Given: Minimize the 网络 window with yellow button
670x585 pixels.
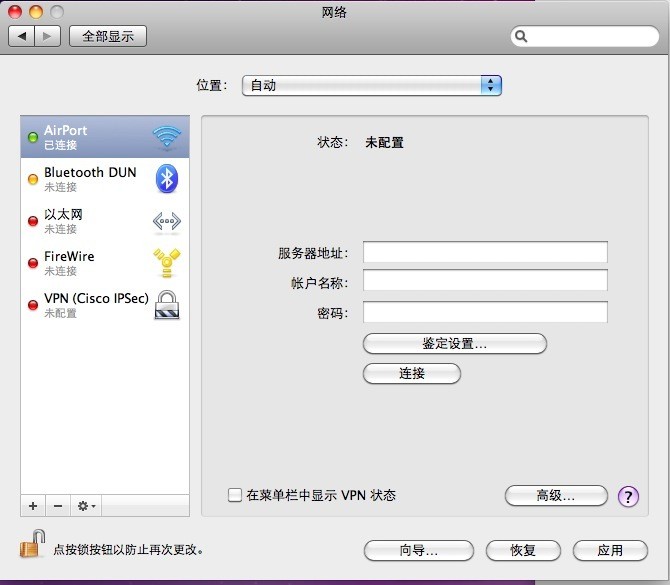Looking at the screenshot, I should click(x=36, y=12).
